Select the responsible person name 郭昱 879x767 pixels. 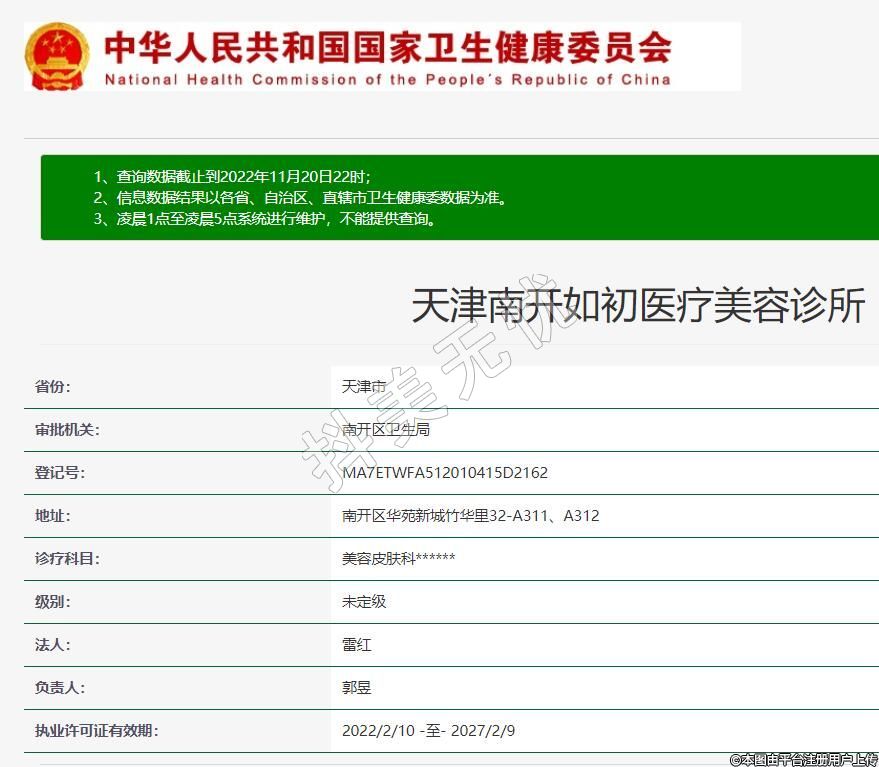pyautogui.click(x=357, y=688)
